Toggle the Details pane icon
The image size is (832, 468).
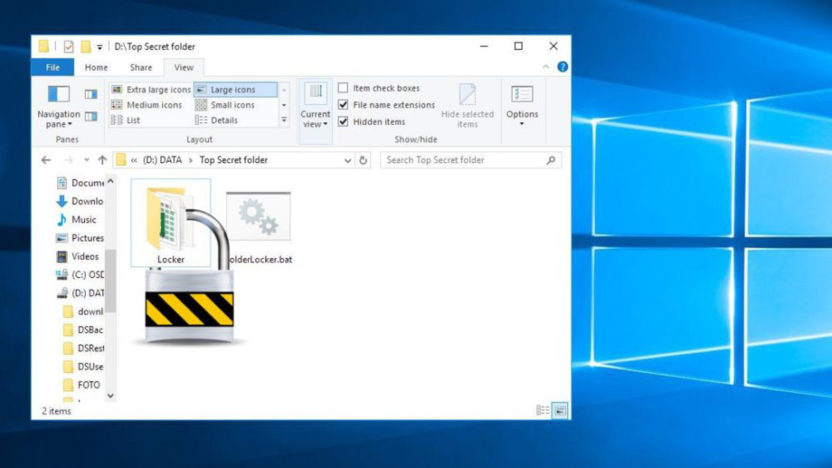91,116
